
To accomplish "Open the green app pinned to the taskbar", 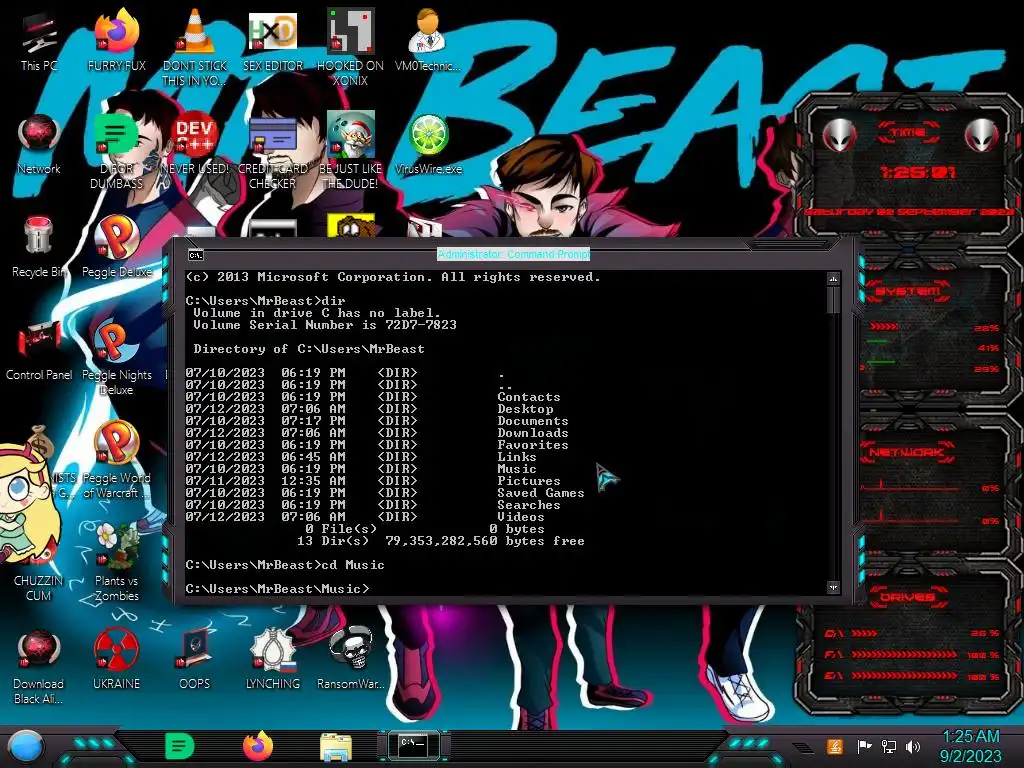I will point(180,746).
